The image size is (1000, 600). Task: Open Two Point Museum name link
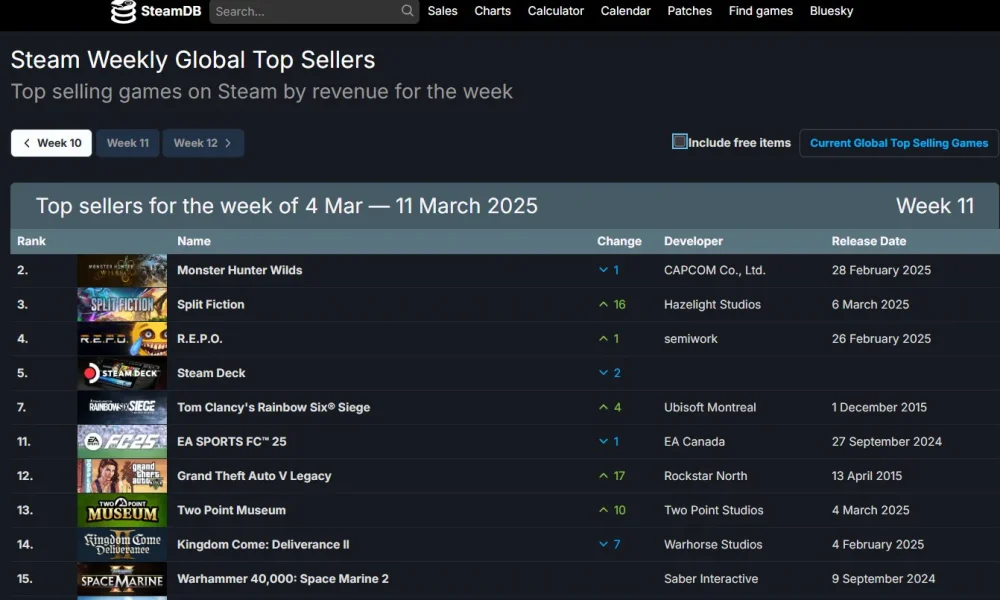click(232, 510)
